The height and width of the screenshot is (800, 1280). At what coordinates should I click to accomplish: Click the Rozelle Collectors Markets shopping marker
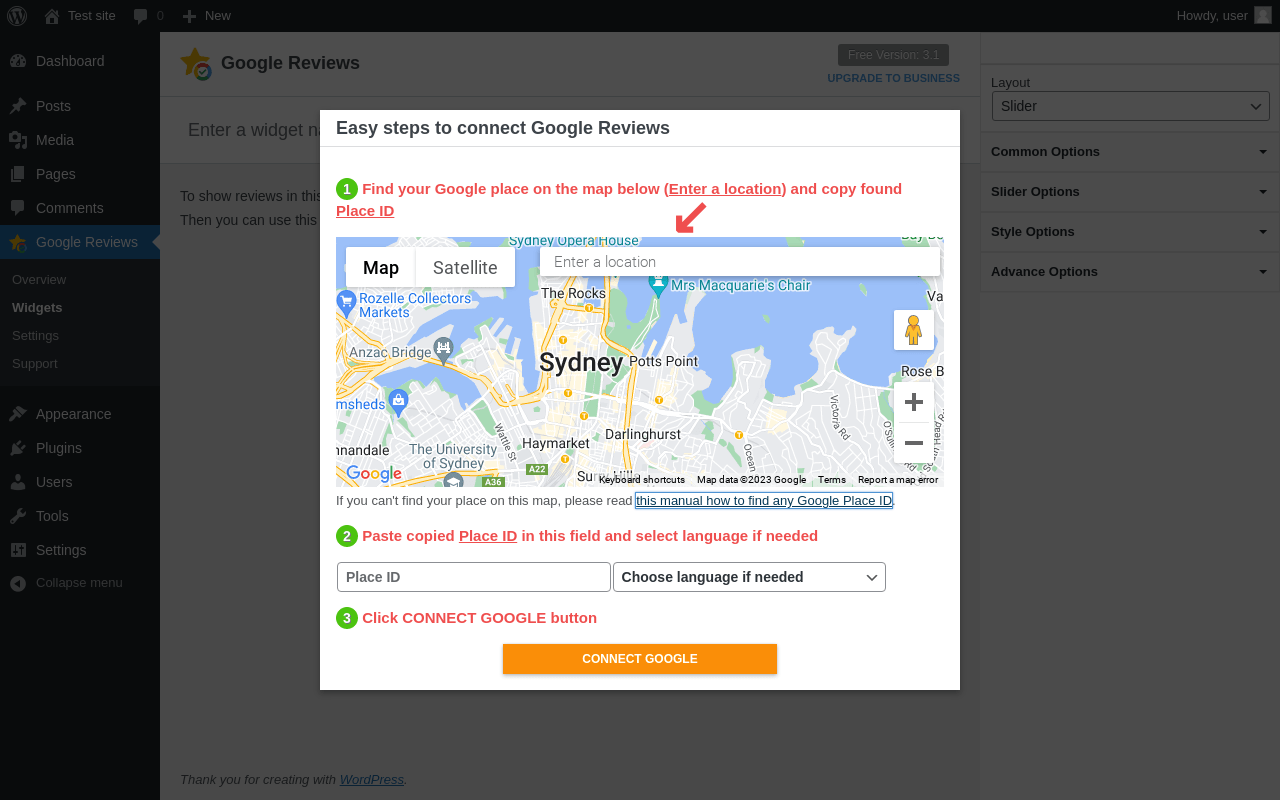346,301
